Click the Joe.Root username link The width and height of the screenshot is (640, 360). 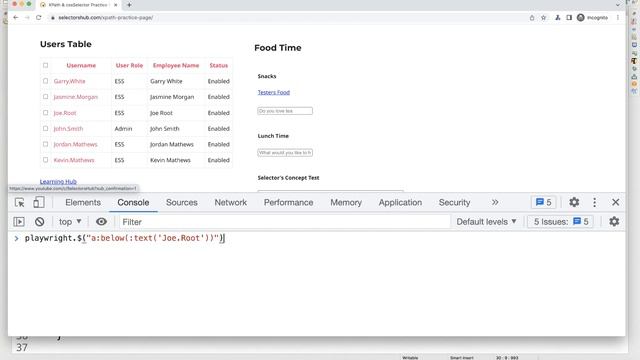pos(64,113)
